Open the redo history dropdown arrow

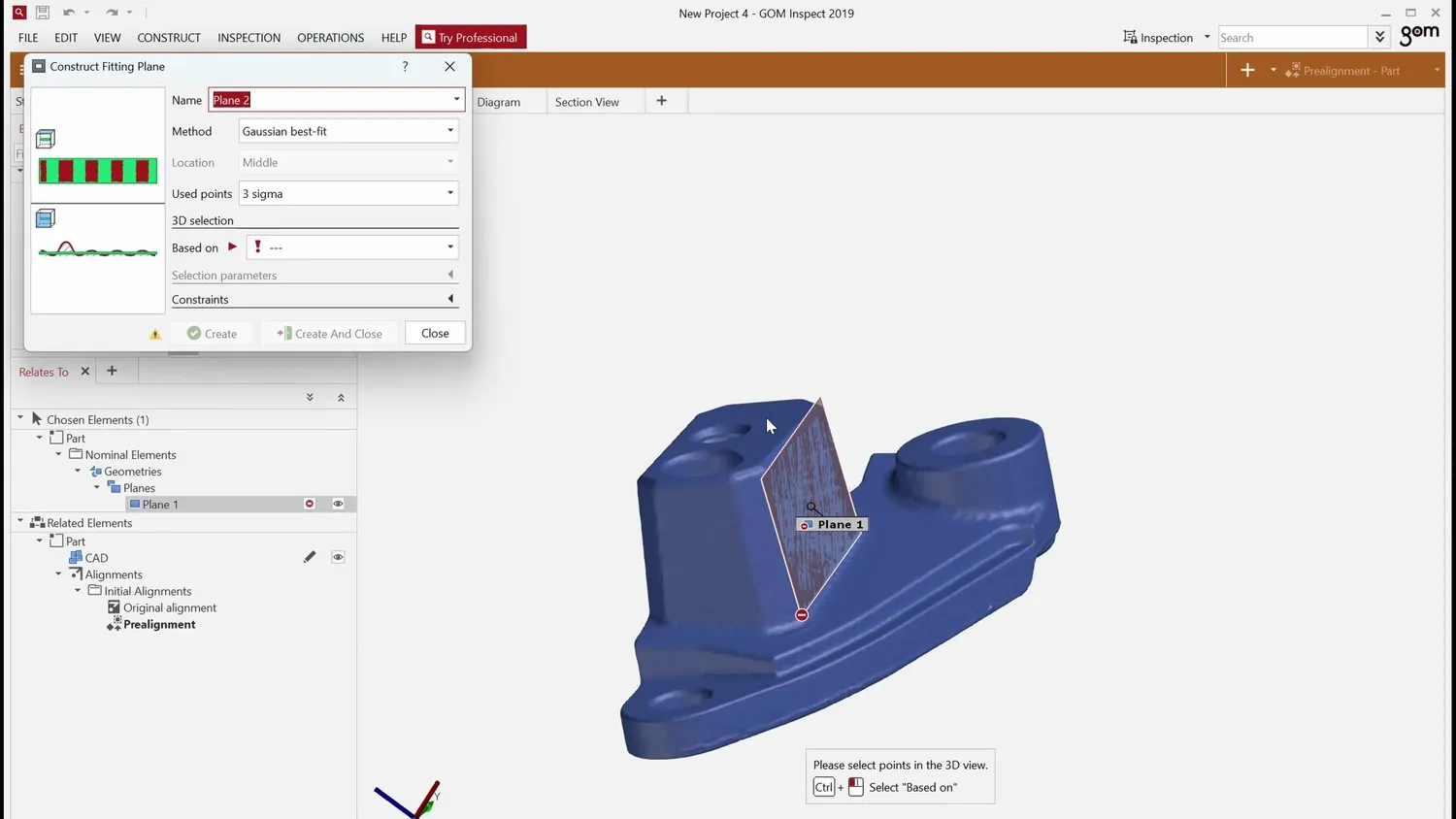(129, 13)
